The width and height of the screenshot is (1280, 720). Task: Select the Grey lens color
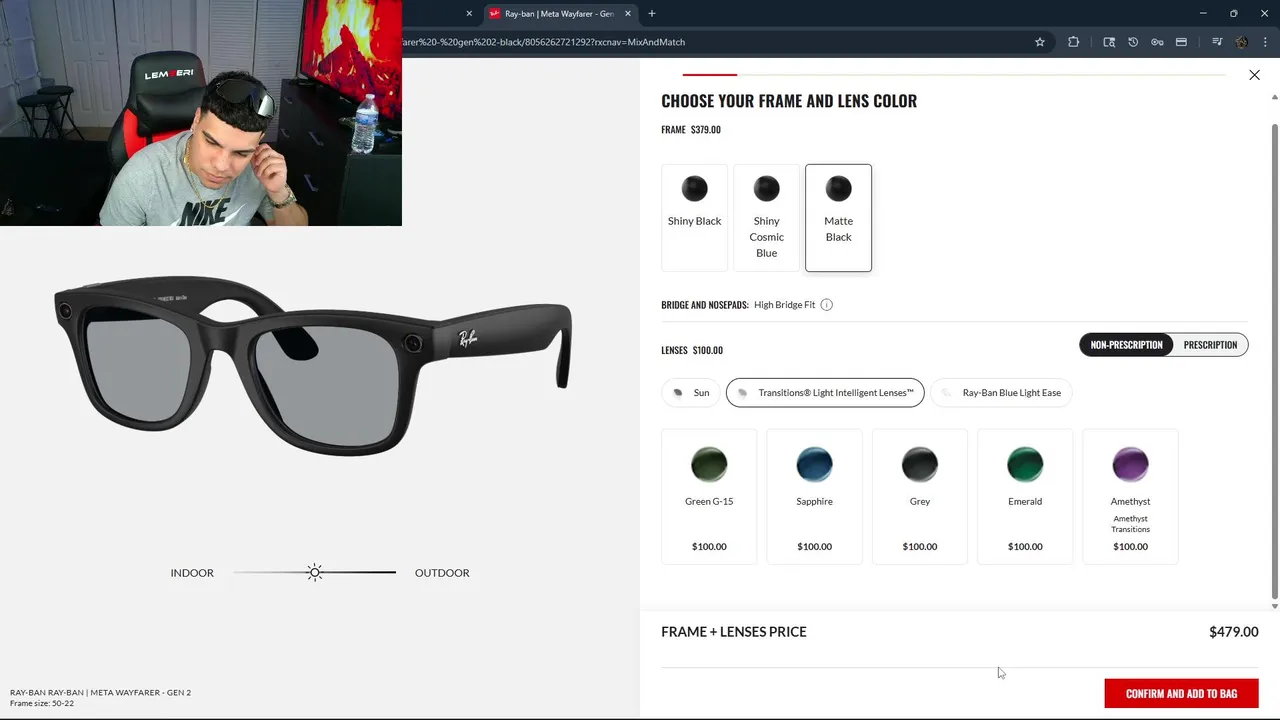tap(920, 497)
